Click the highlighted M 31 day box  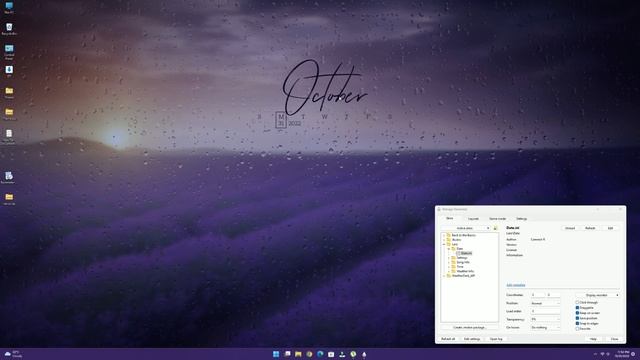click(x=281, y=120)
